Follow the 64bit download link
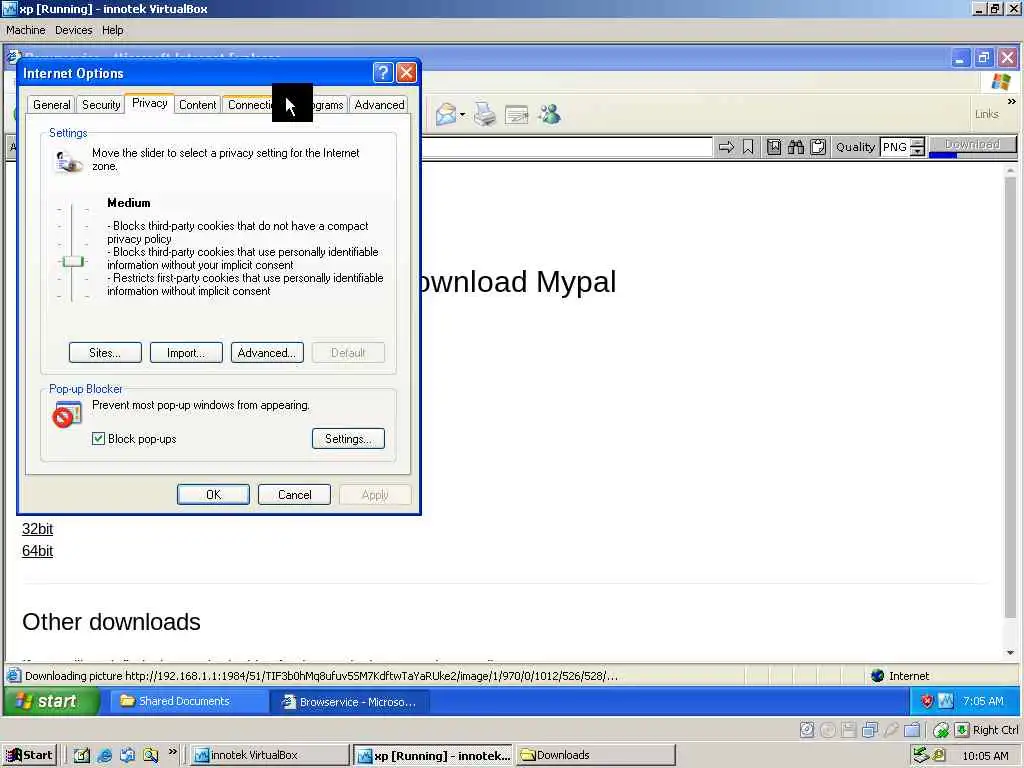 coord(37,551)
